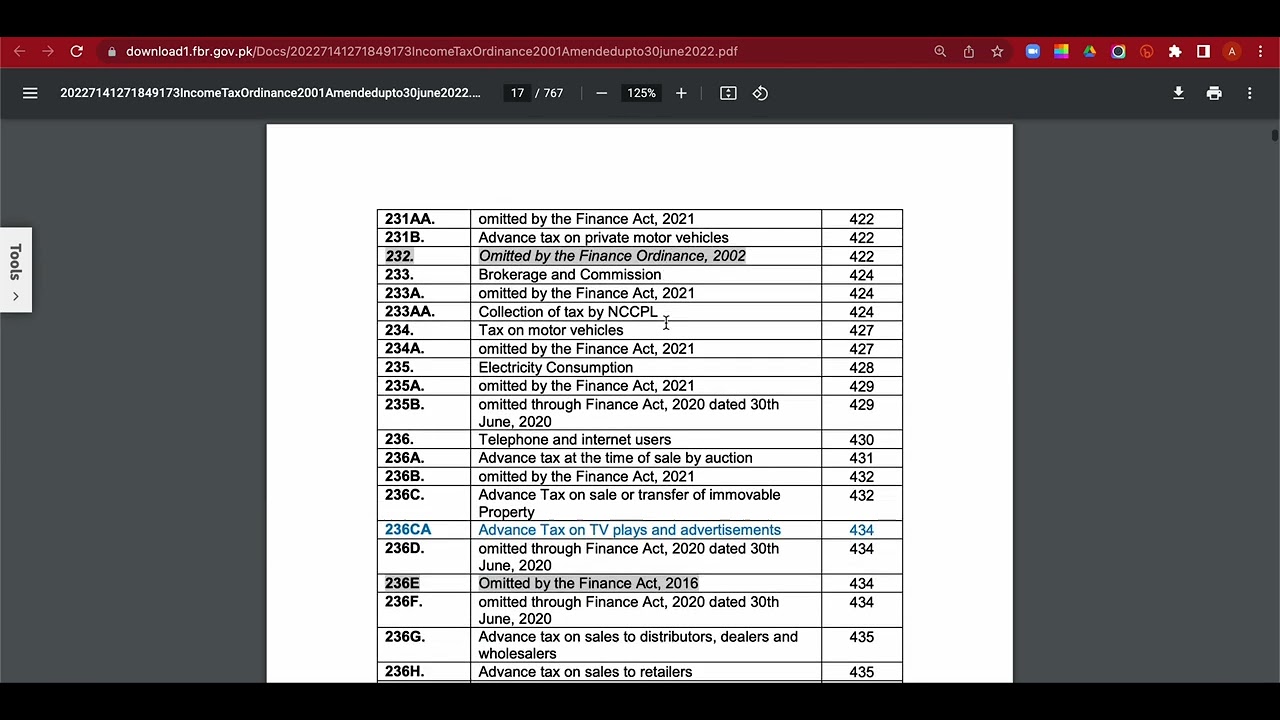
Task: Click 'Collection of tax by NCCPL'
Action: click(568, 312)
